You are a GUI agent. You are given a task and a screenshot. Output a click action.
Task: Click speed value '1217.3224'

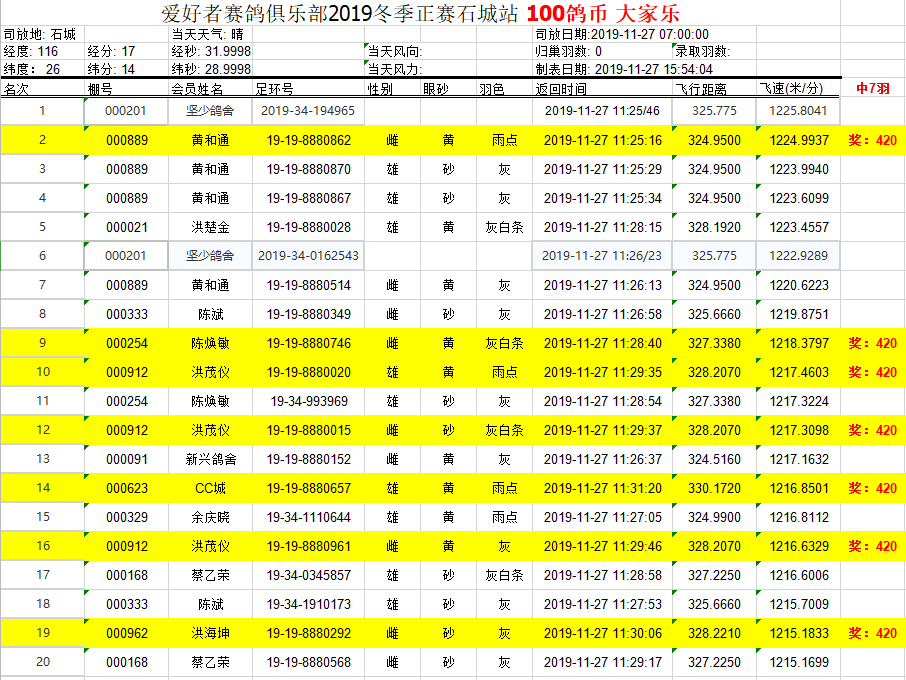(x=799, y=401)
